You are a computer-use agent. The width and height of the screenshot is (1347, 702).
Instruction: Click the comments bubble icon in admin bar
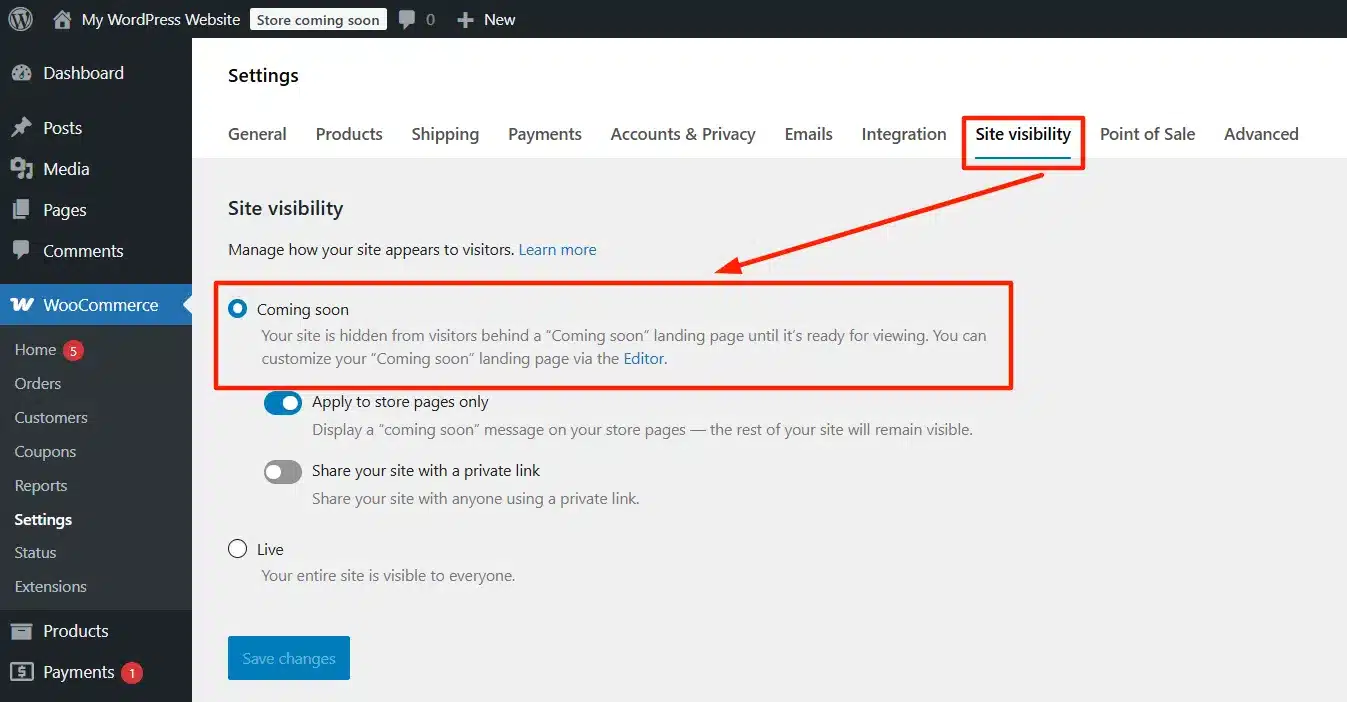[408, 19]
